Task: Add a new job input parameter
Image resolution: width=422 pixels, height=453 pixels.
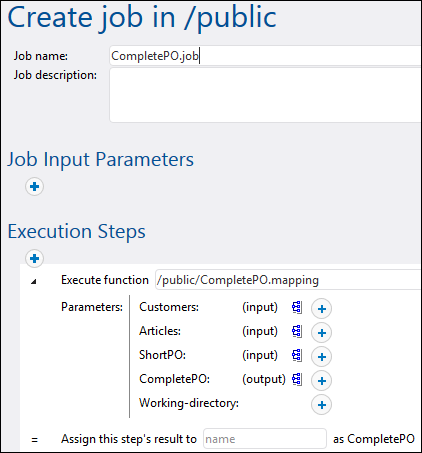Action: tap(34, 187)
